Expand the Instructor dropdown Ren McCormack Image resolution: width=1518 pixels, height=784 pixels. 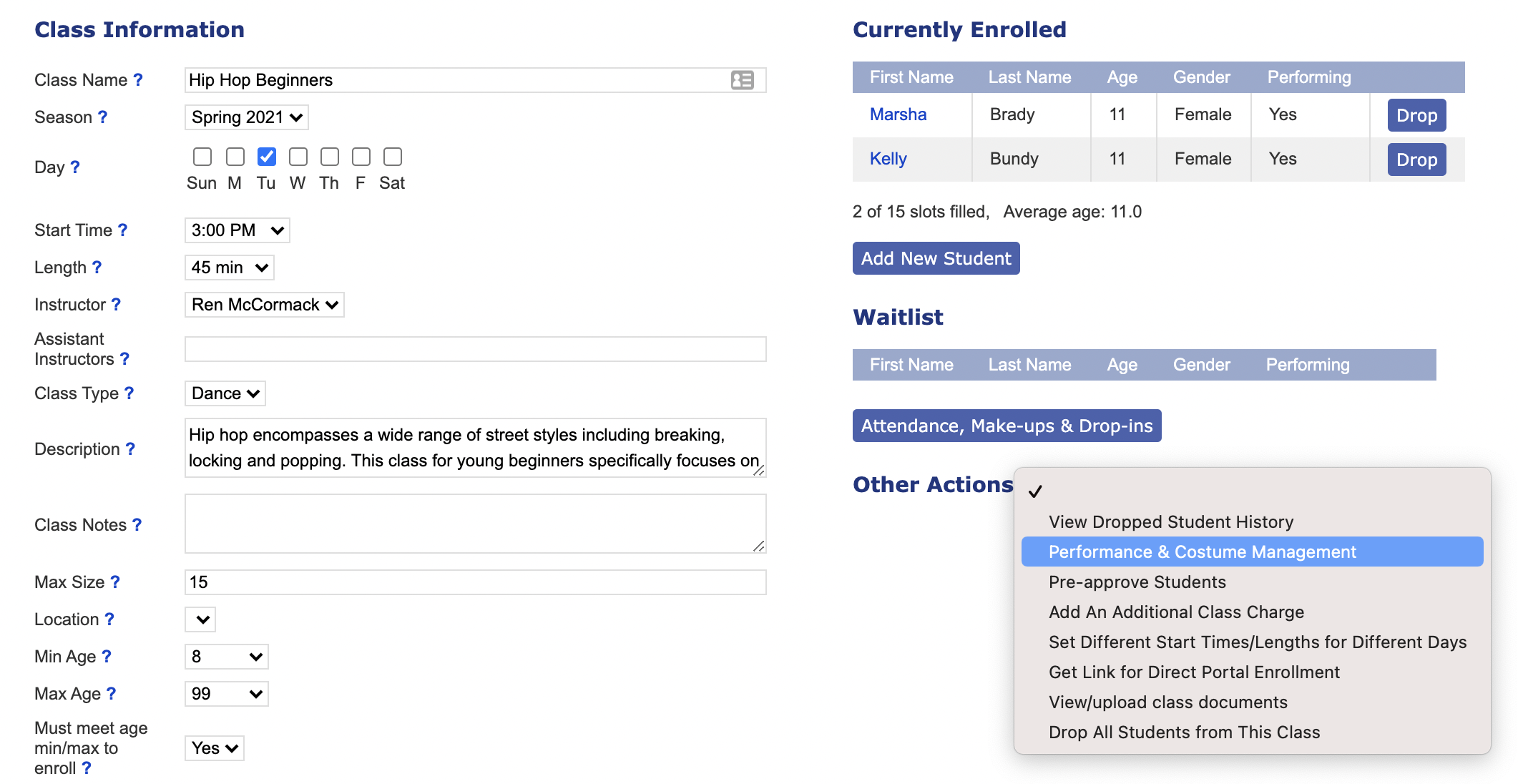tap(264, 305)
